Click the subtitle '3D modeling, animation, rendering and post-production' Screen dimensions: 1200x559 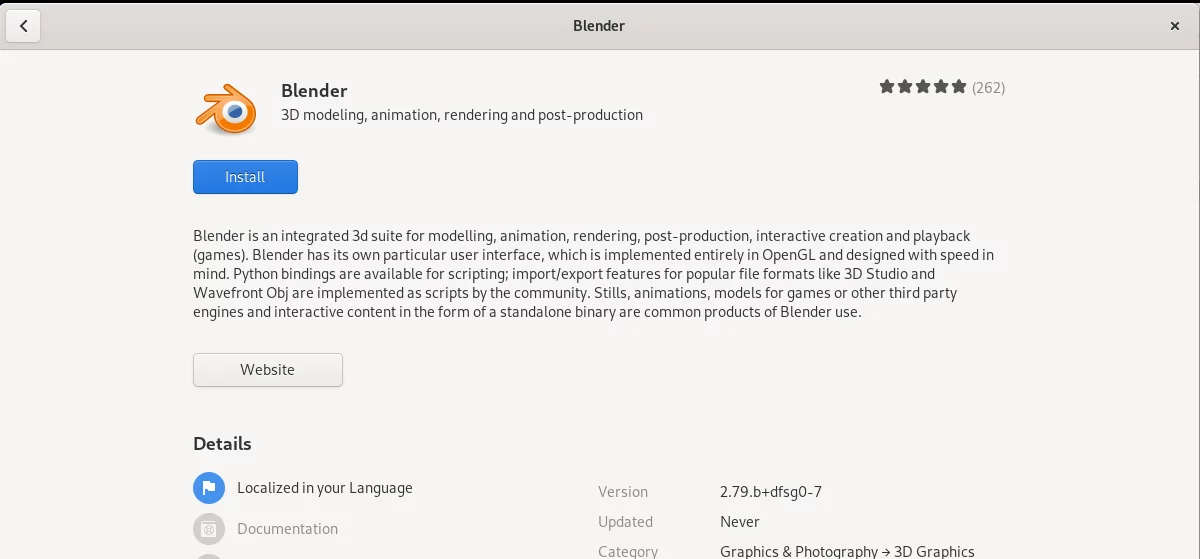(462, 115)
